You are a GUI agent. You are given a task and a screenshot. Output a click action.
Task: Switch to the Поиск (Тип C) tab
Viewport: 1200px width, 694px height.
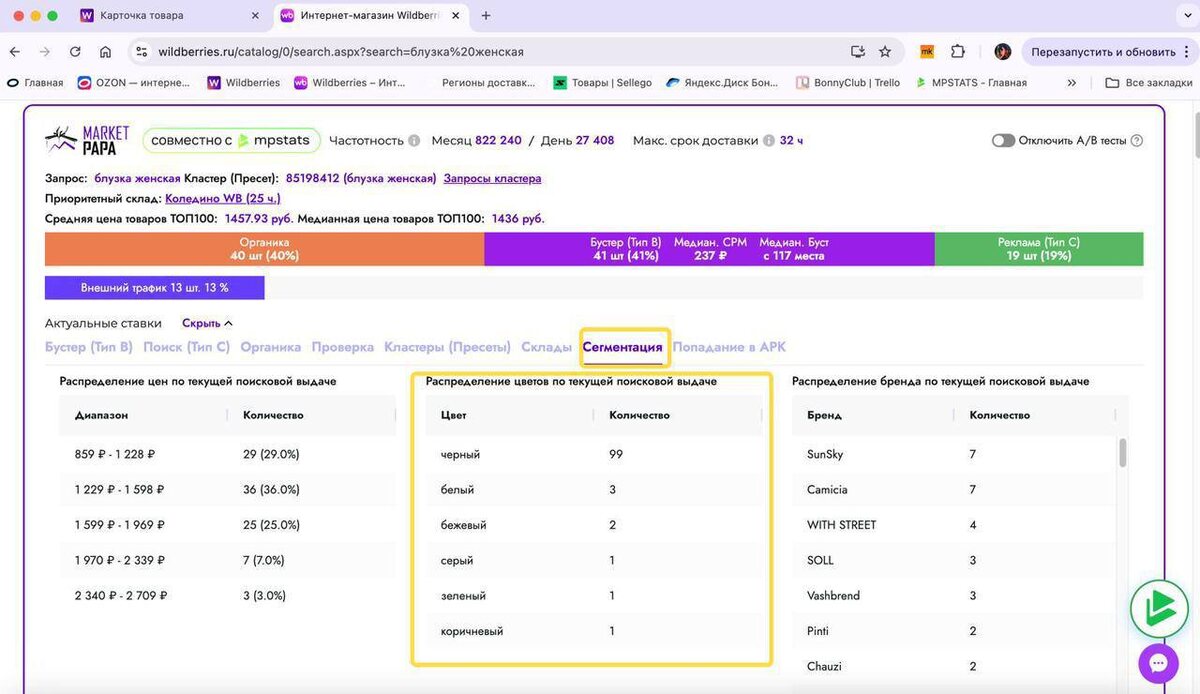point(186,347)
